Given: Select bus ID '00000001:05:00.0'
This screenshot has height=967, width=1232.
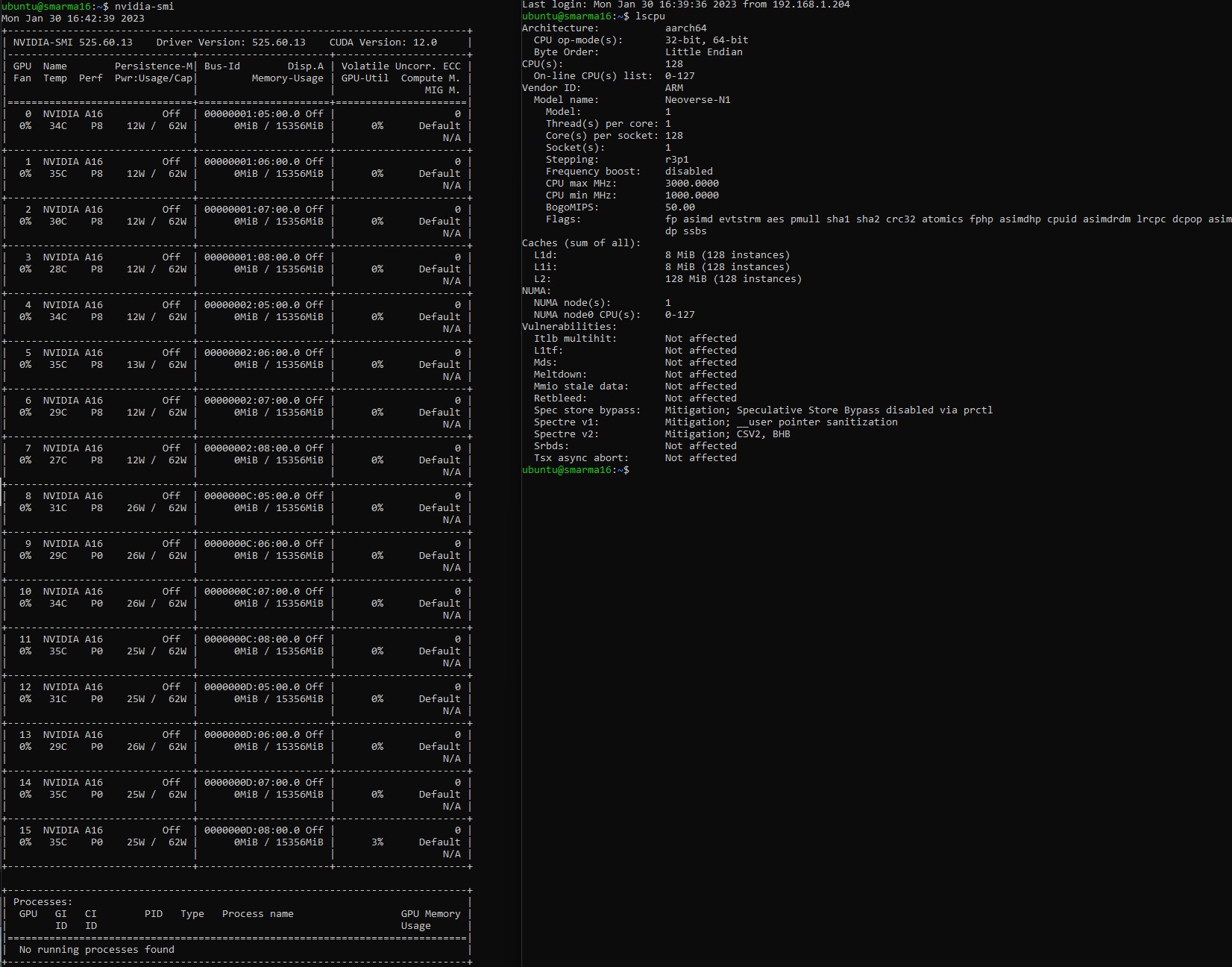Looking at the screenshot, I should (x=252, y=113).
